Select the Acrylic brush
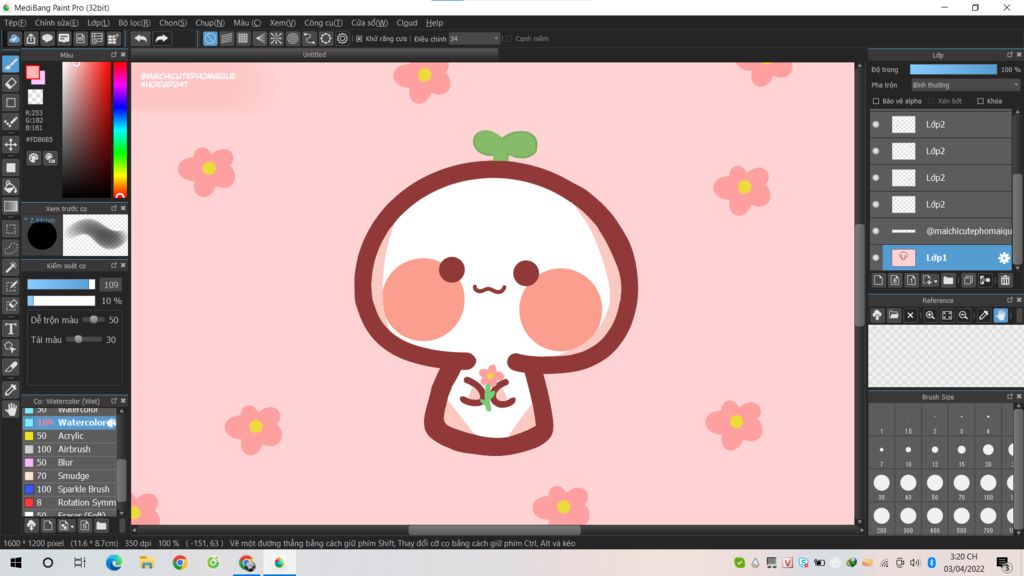Viewport: 1024px width, 576px height. tap(70, 436)
